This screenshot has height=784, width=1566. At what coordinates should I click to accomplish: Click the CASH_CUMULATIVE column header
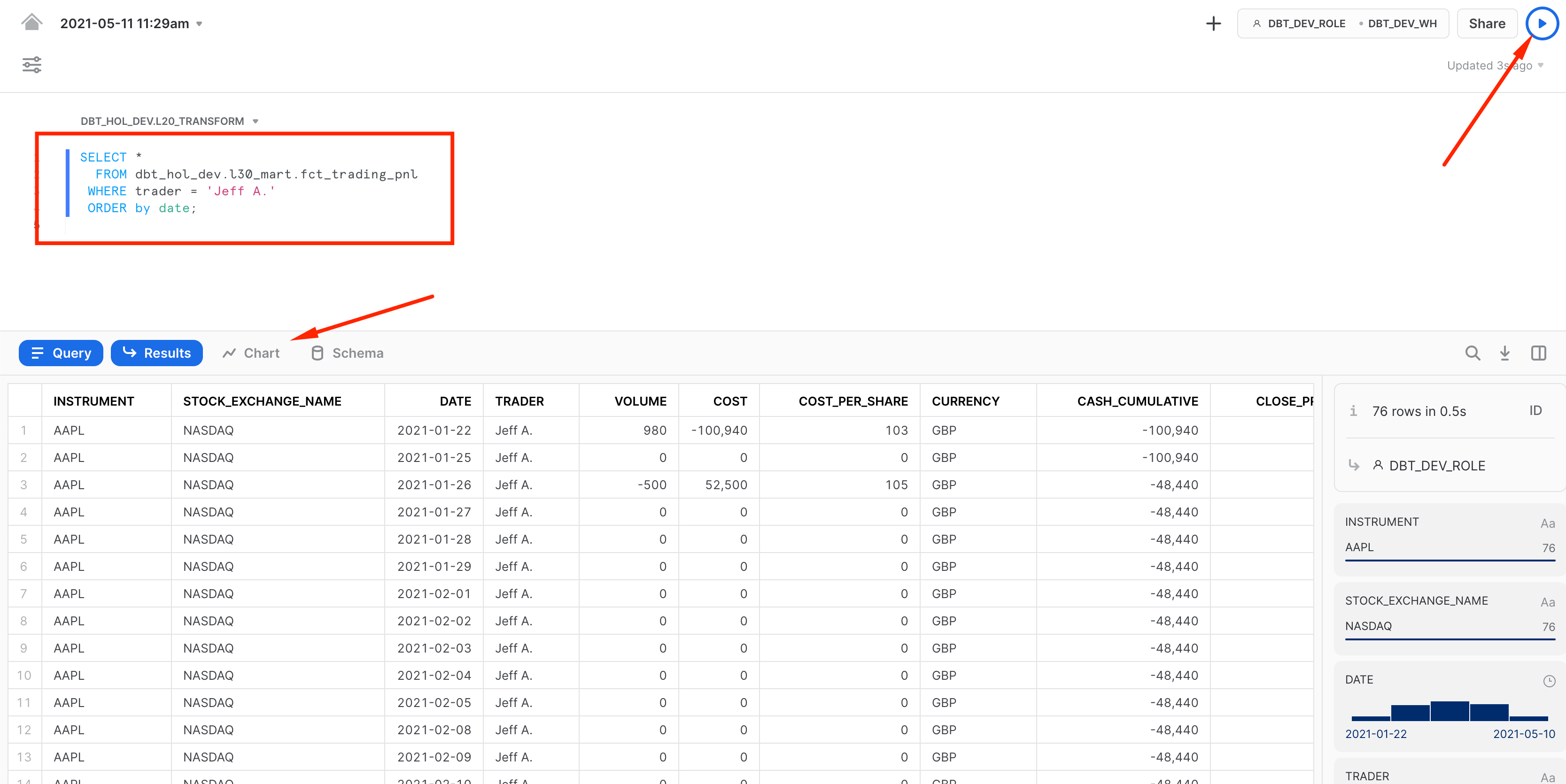click(1137, 401)
